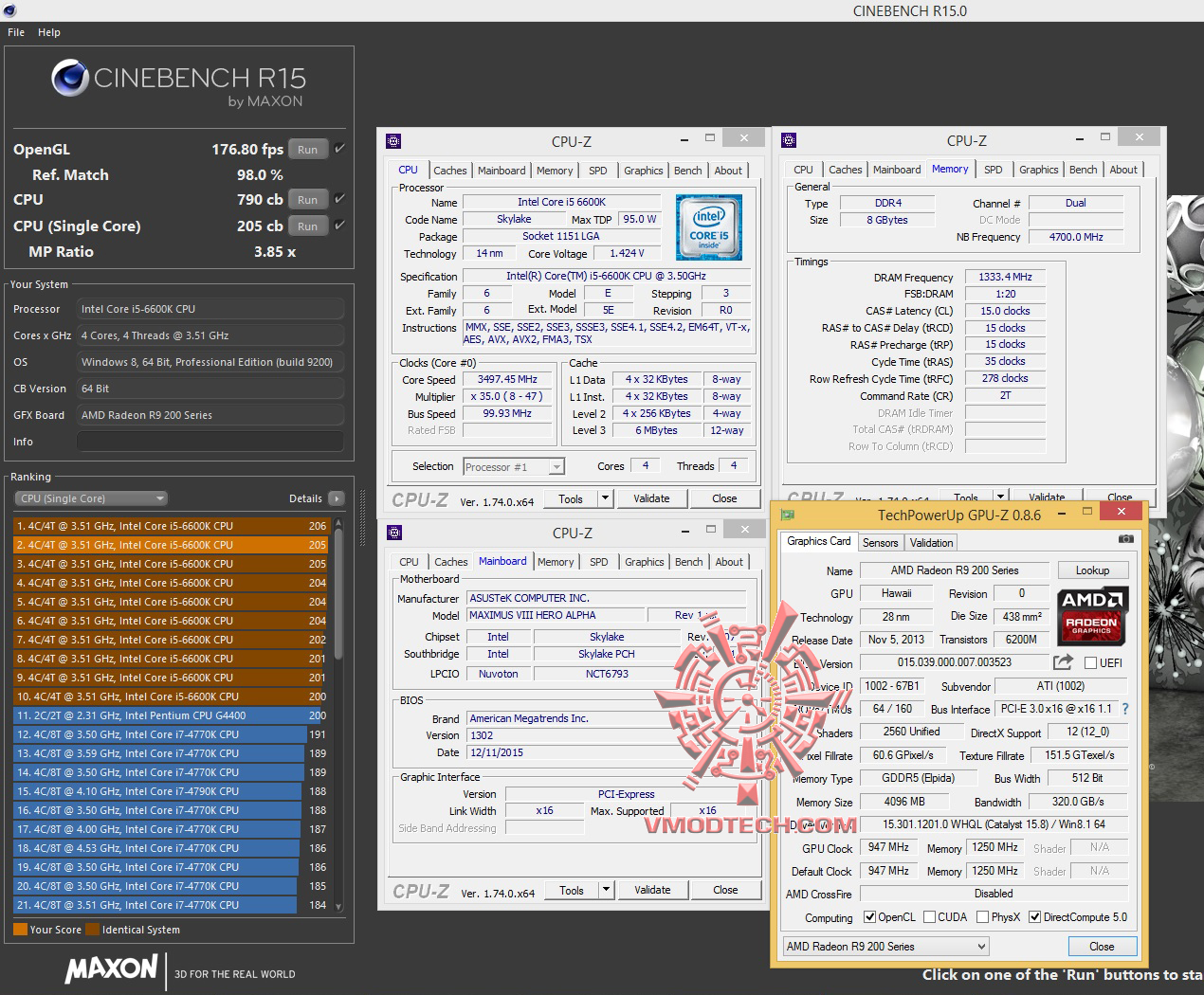Image resolution: width=1204 pixels, height=995 pixels.
Task: Switch to Graphics tab in the Mainboard CPU-Z window
Action: pos(645,562)
